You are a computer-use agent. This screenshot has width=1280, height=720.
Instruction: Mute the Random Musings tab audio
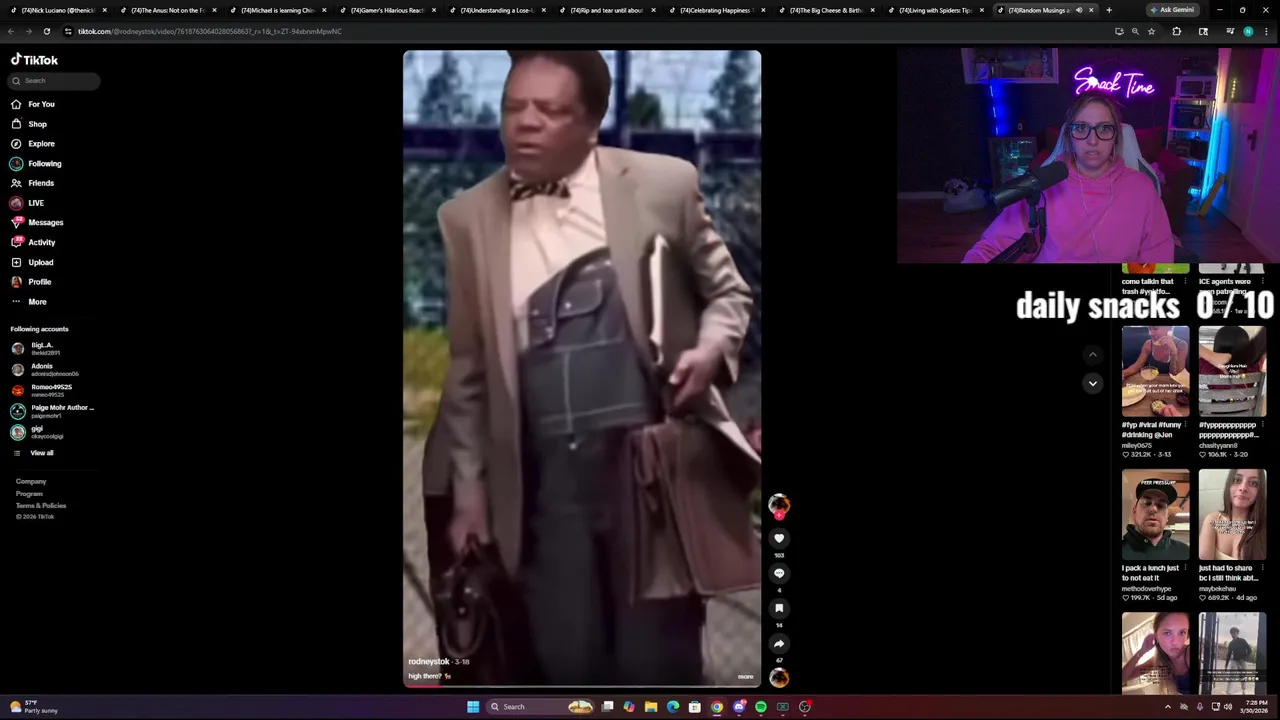pyautogui.click(x=1079, y=10)
